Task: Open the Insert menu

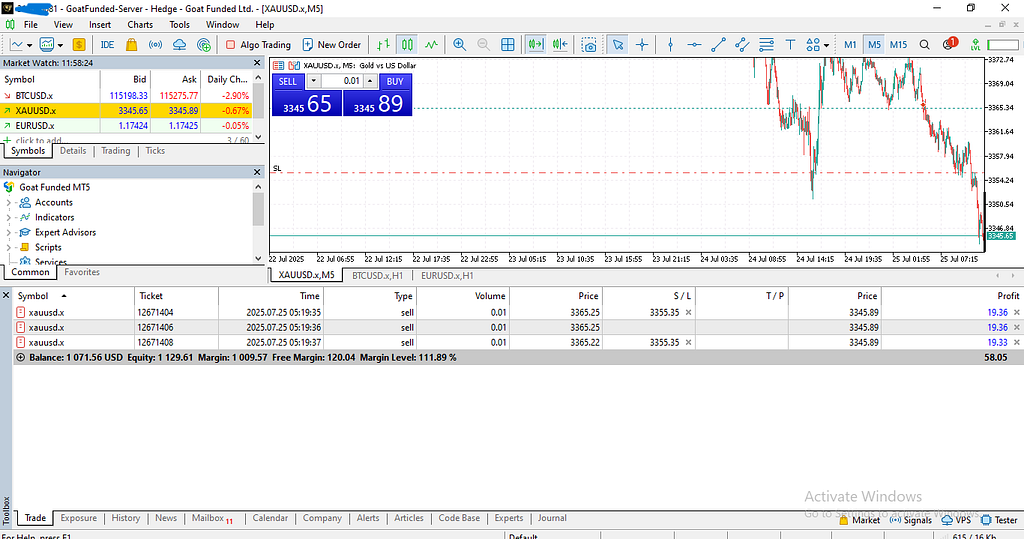Action: click(100, 24)
